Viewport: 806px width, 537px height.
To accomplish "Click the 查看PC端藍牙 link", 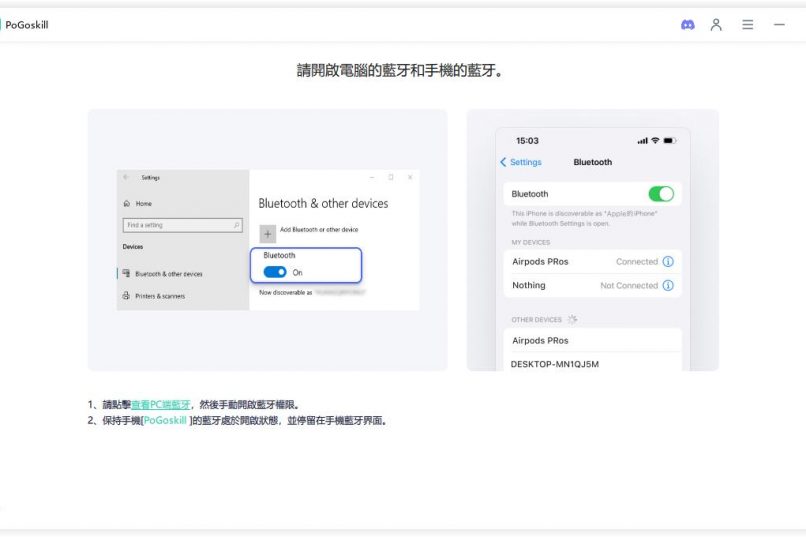I will pos(160,405).
